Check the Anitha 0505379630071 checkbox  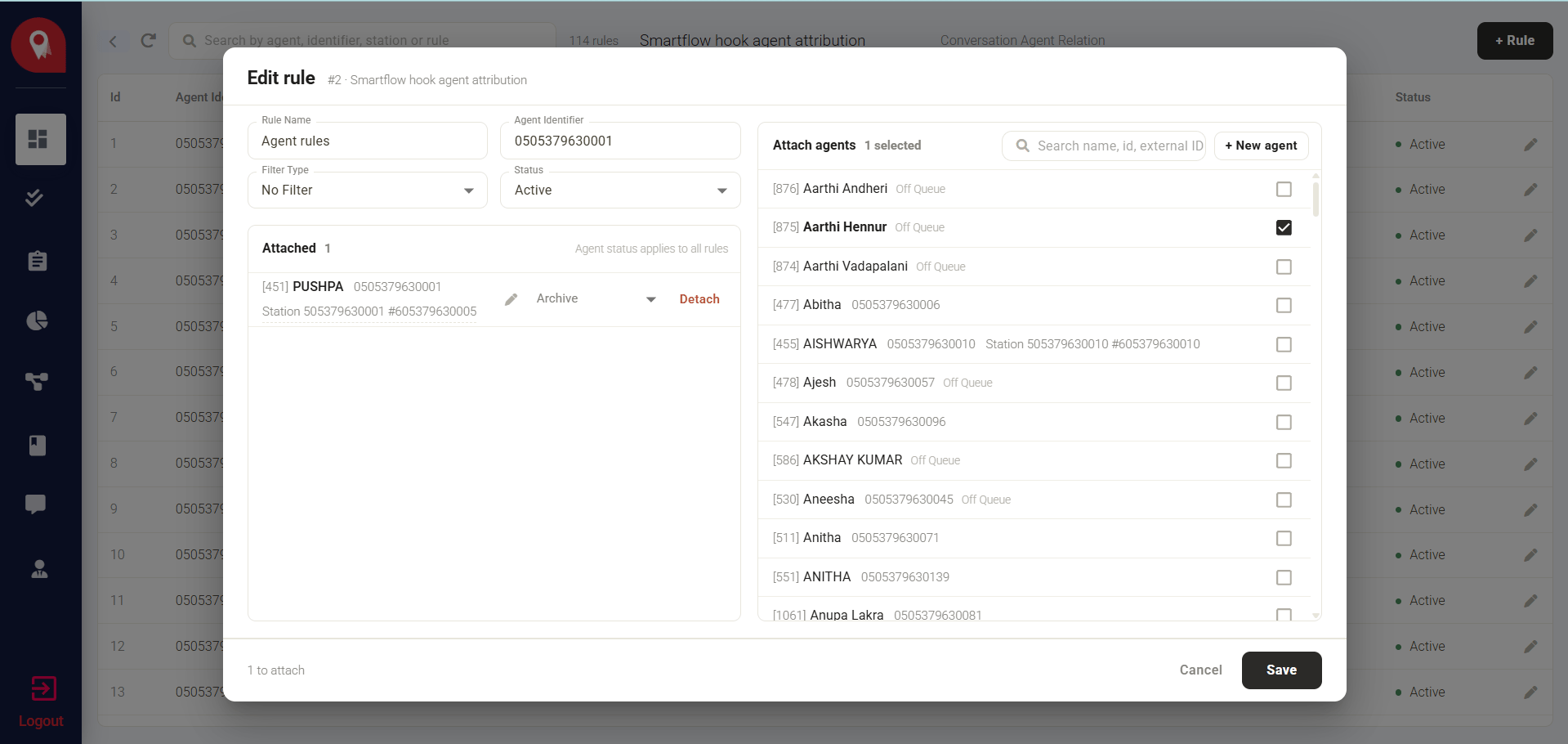1284,538
